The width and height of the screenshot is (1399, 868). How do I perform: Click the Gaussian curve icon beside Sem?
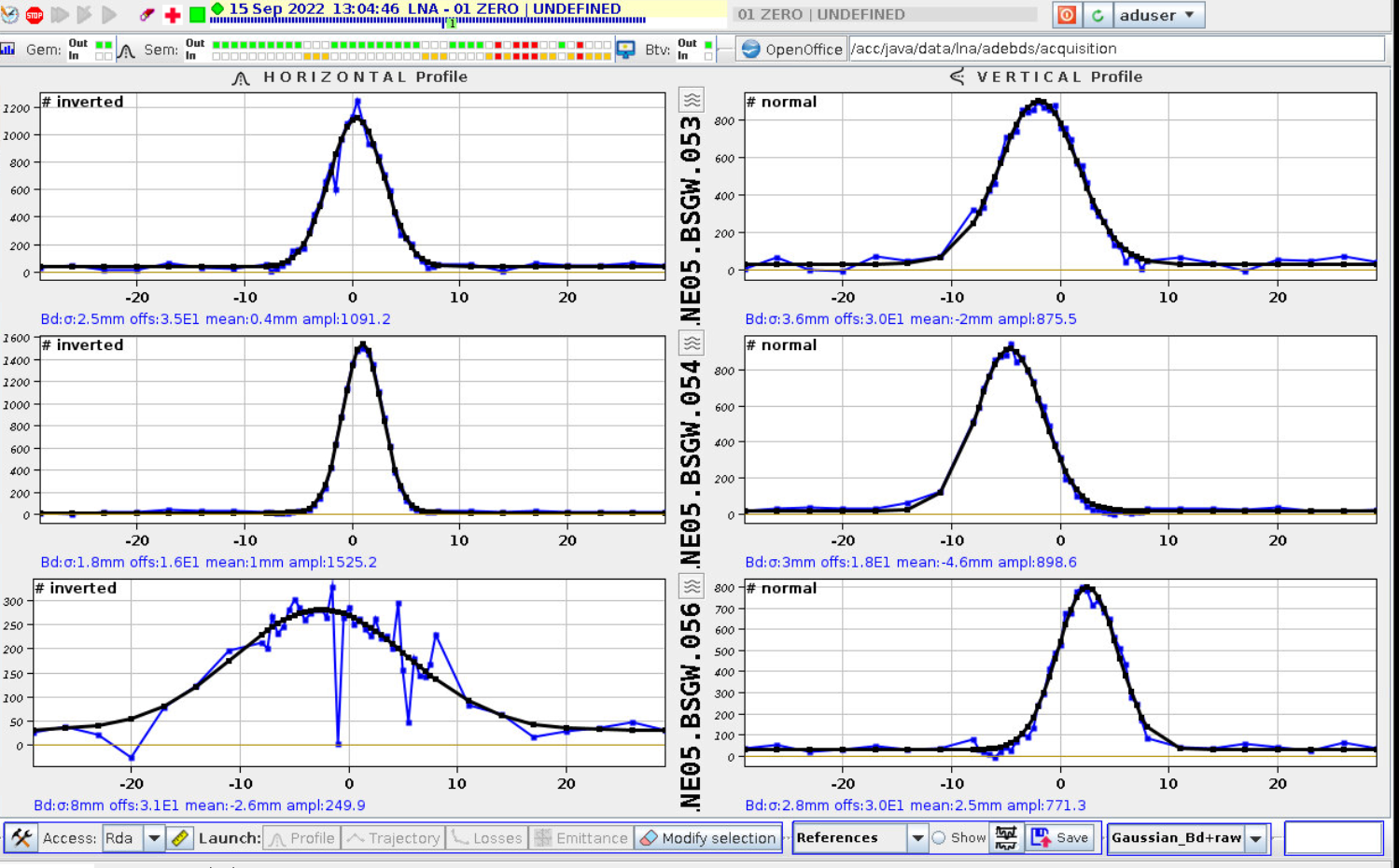click(126, 49)
